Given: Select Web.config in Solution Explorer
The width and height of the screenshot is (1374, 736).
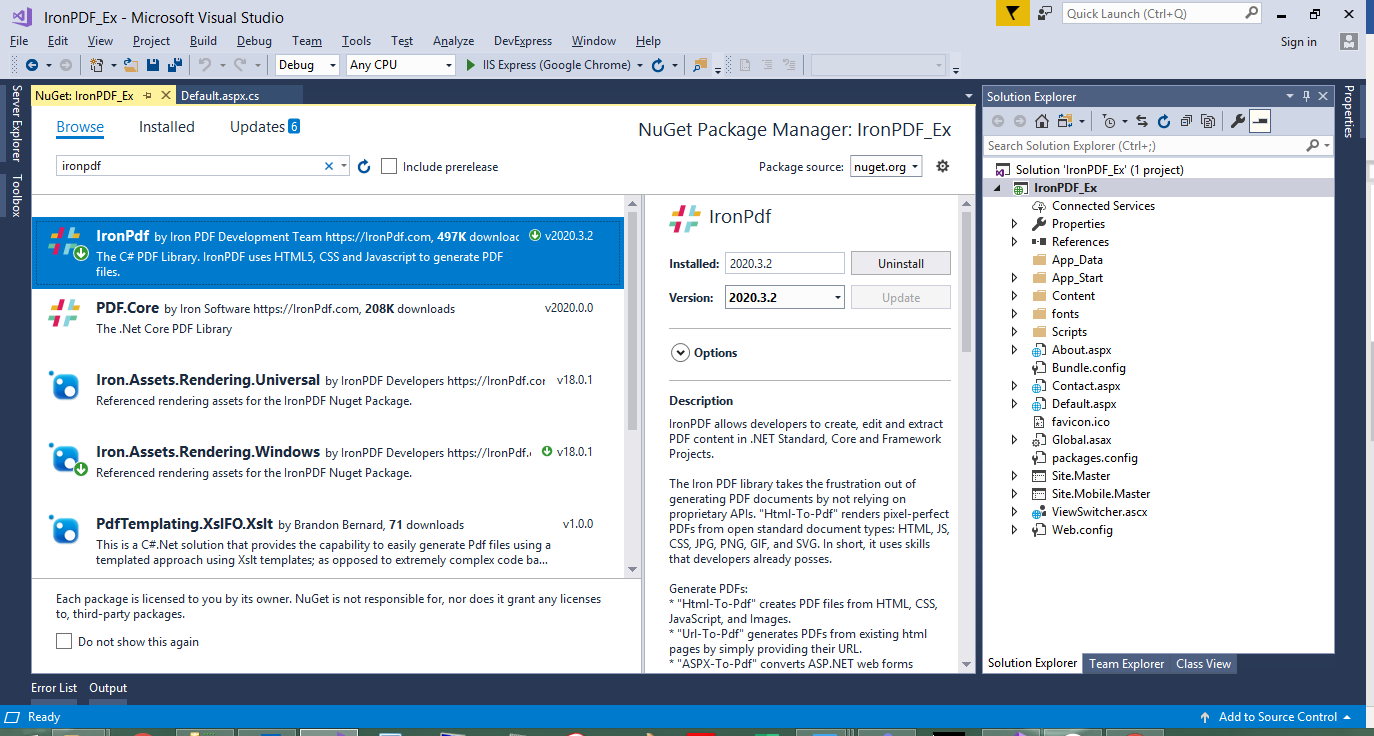Looking at the screenshot, I should pos(1082,530).
